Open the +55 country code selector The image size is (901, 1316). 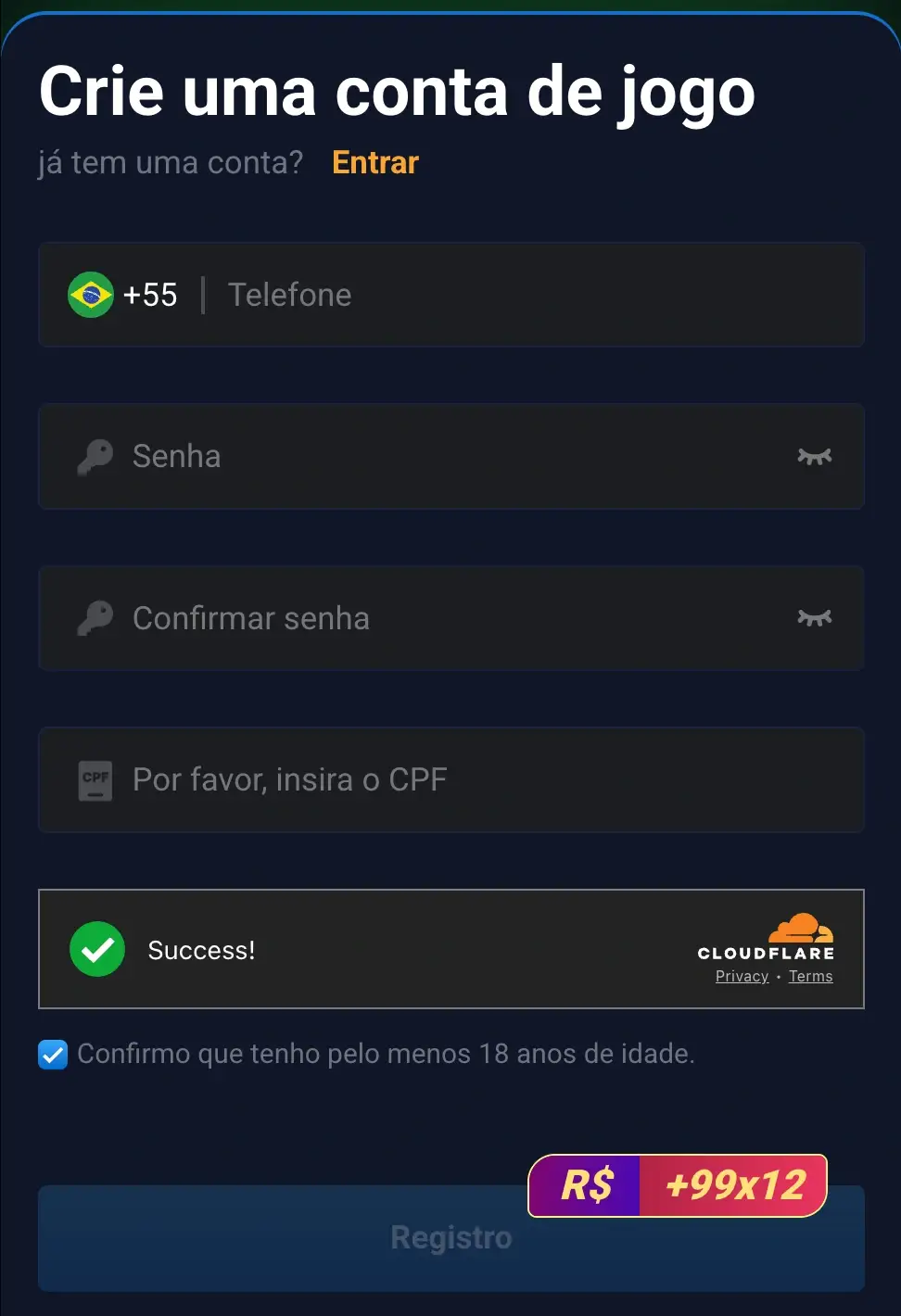(x=150, y=295)
